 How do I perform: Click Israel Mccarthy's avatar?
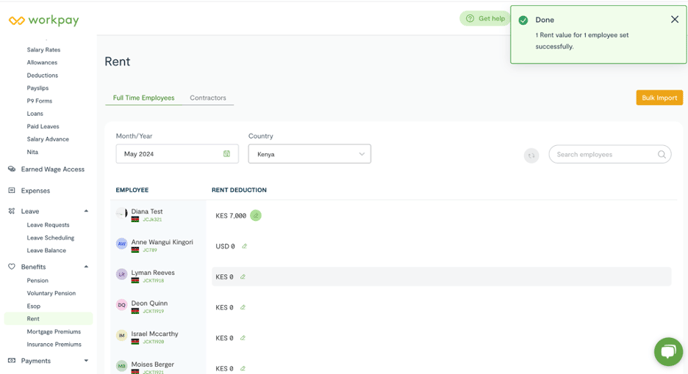[122, 335]
